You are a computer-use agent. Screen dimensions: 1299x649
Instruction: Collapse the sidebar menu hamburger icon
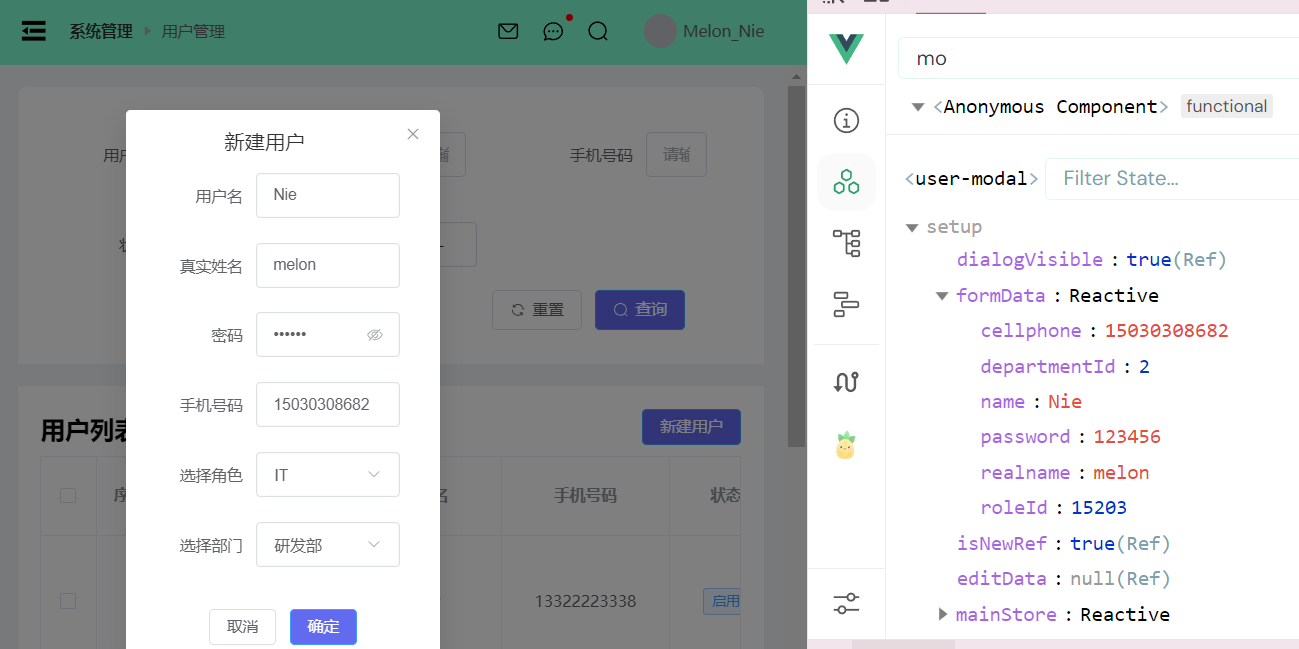(34, 31)
